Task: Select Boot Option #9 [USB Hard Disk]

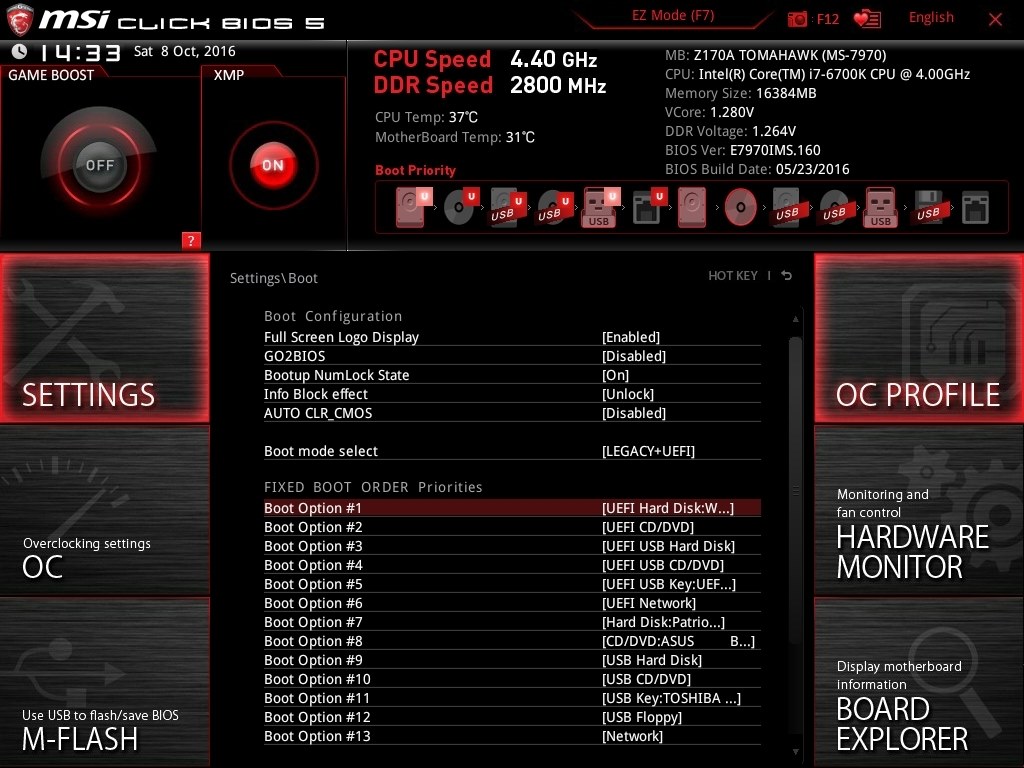Action: pos(512,660)
